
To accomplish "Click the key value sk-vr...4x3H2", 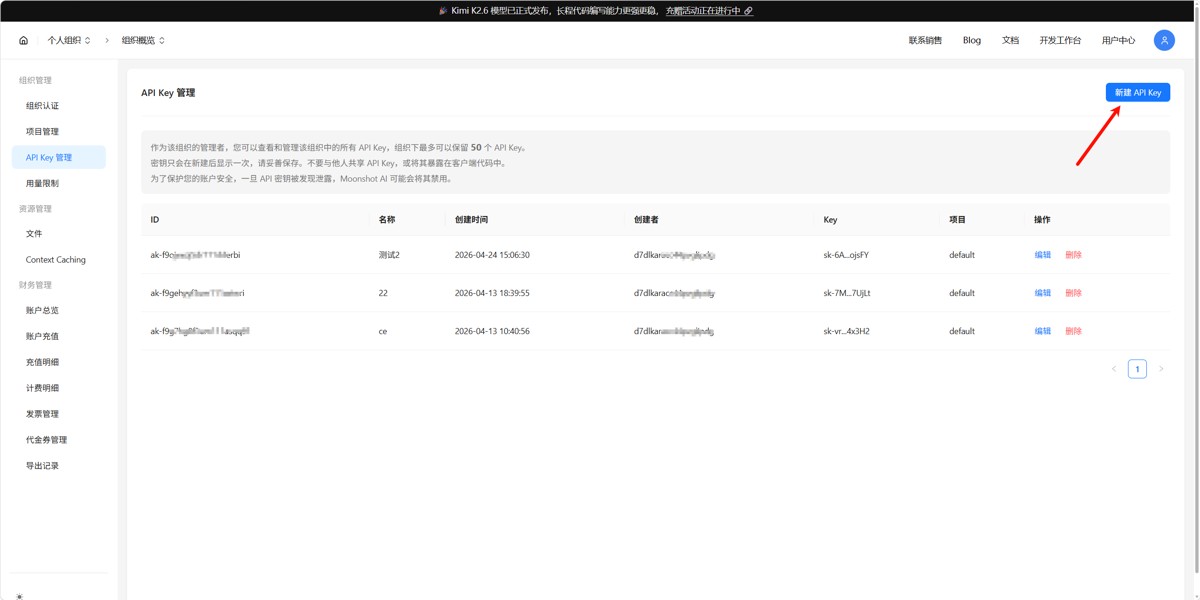I will [x=847, y=331].
